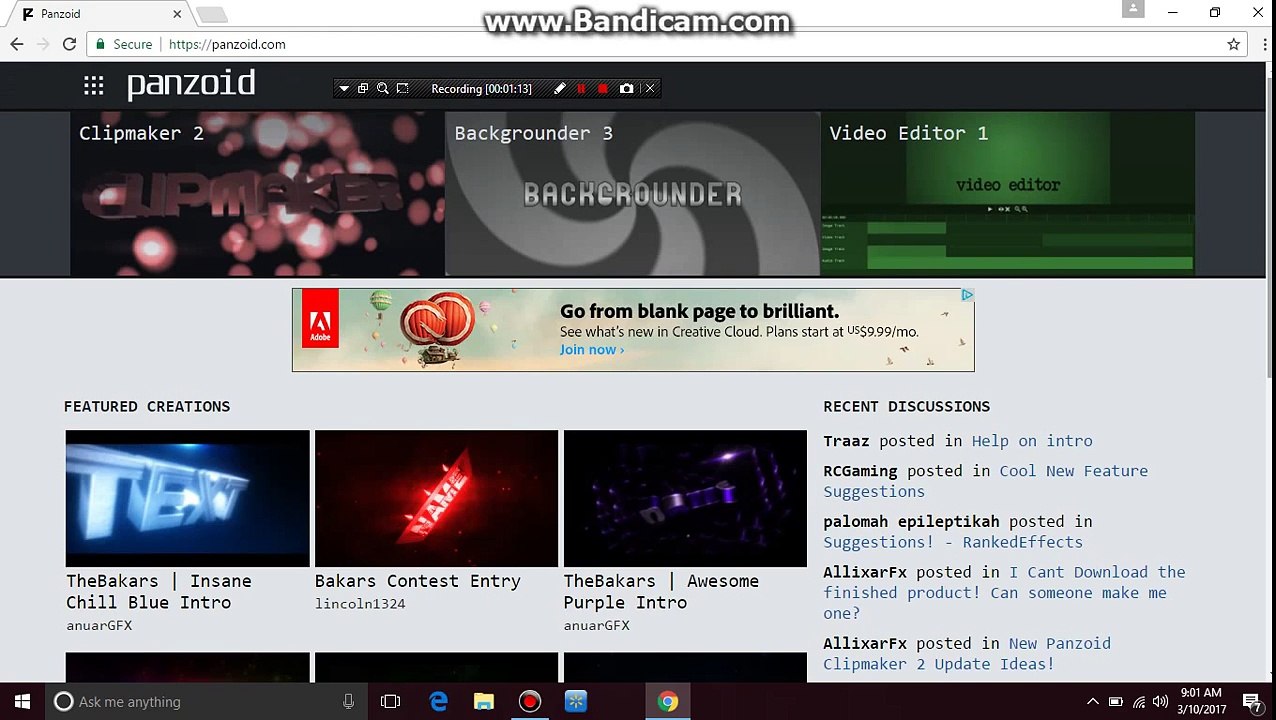The height and width of the screenshot is (720, 1276).
Task: Bookmark this page with the star
Action: pyautogui.click(x=1233, y=44)
